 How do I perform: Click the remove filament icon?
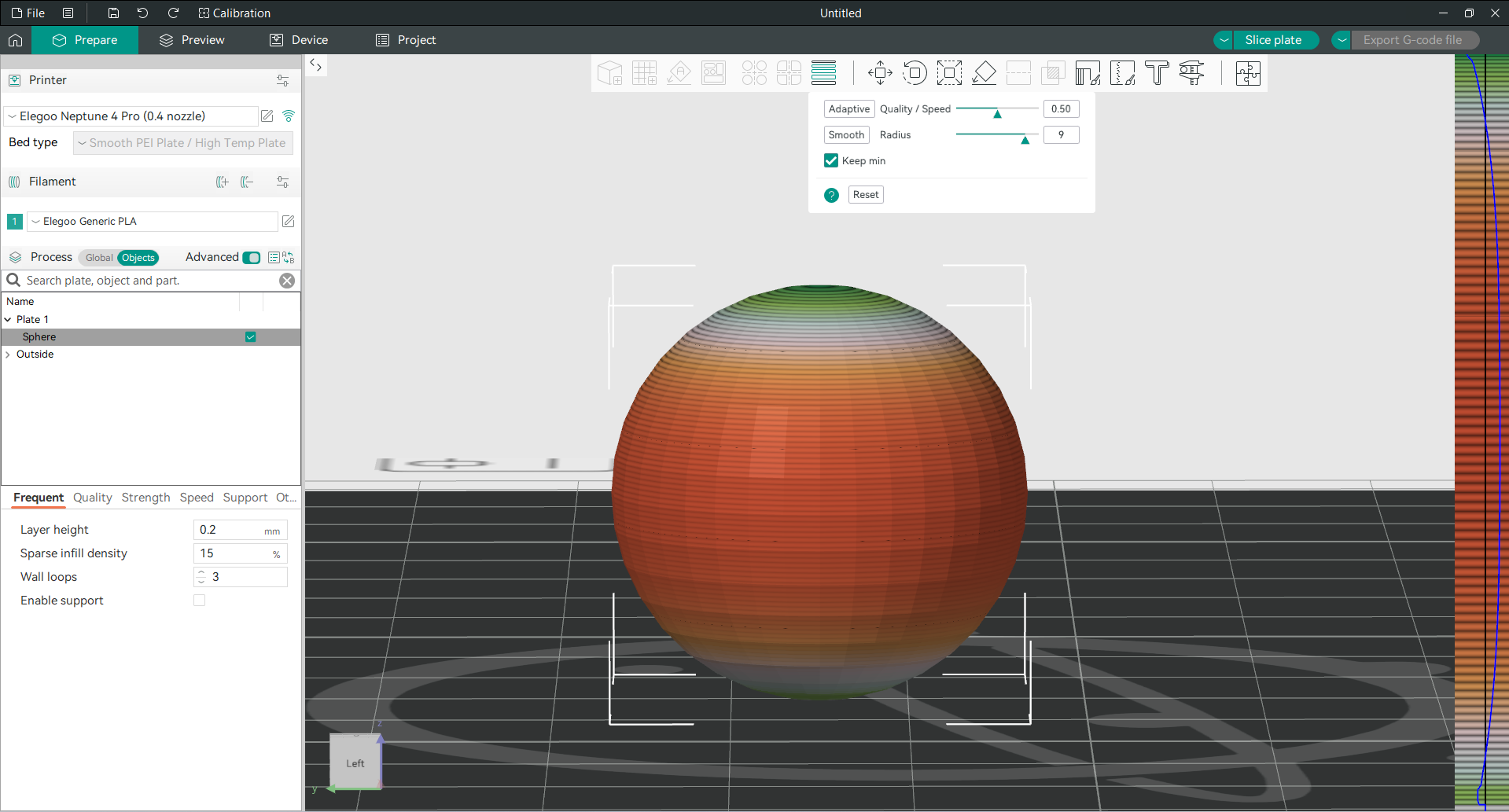click(x=247, y=182)
